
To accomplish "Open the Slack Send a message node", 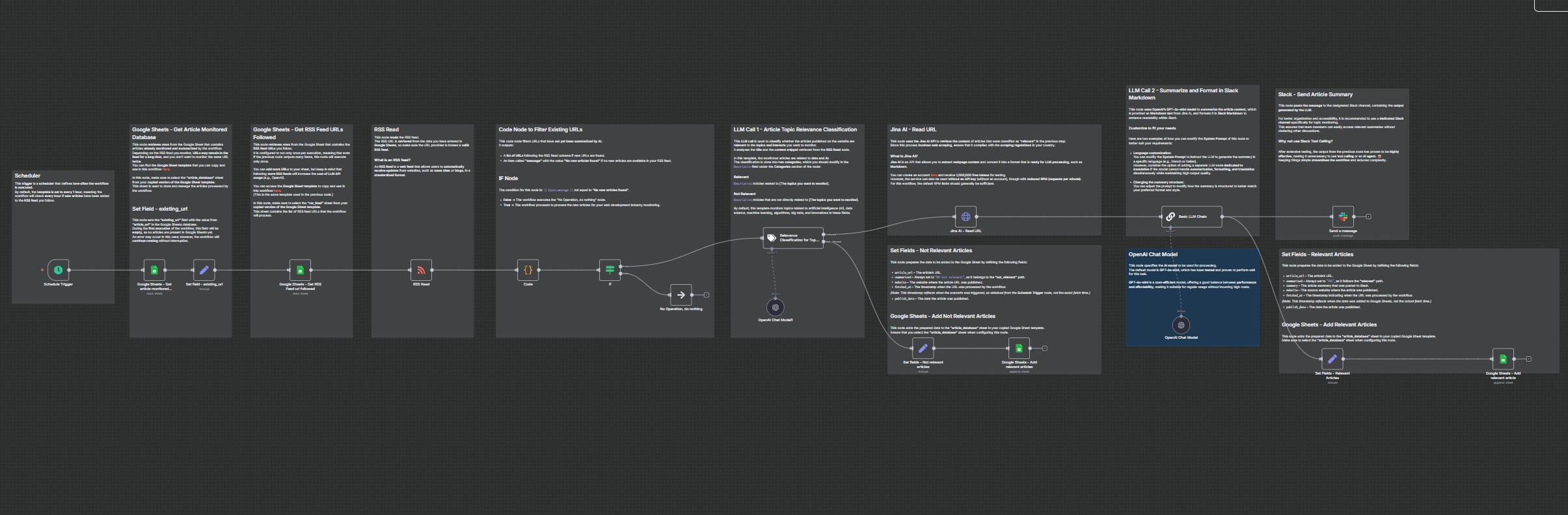I will point(1343,217).
